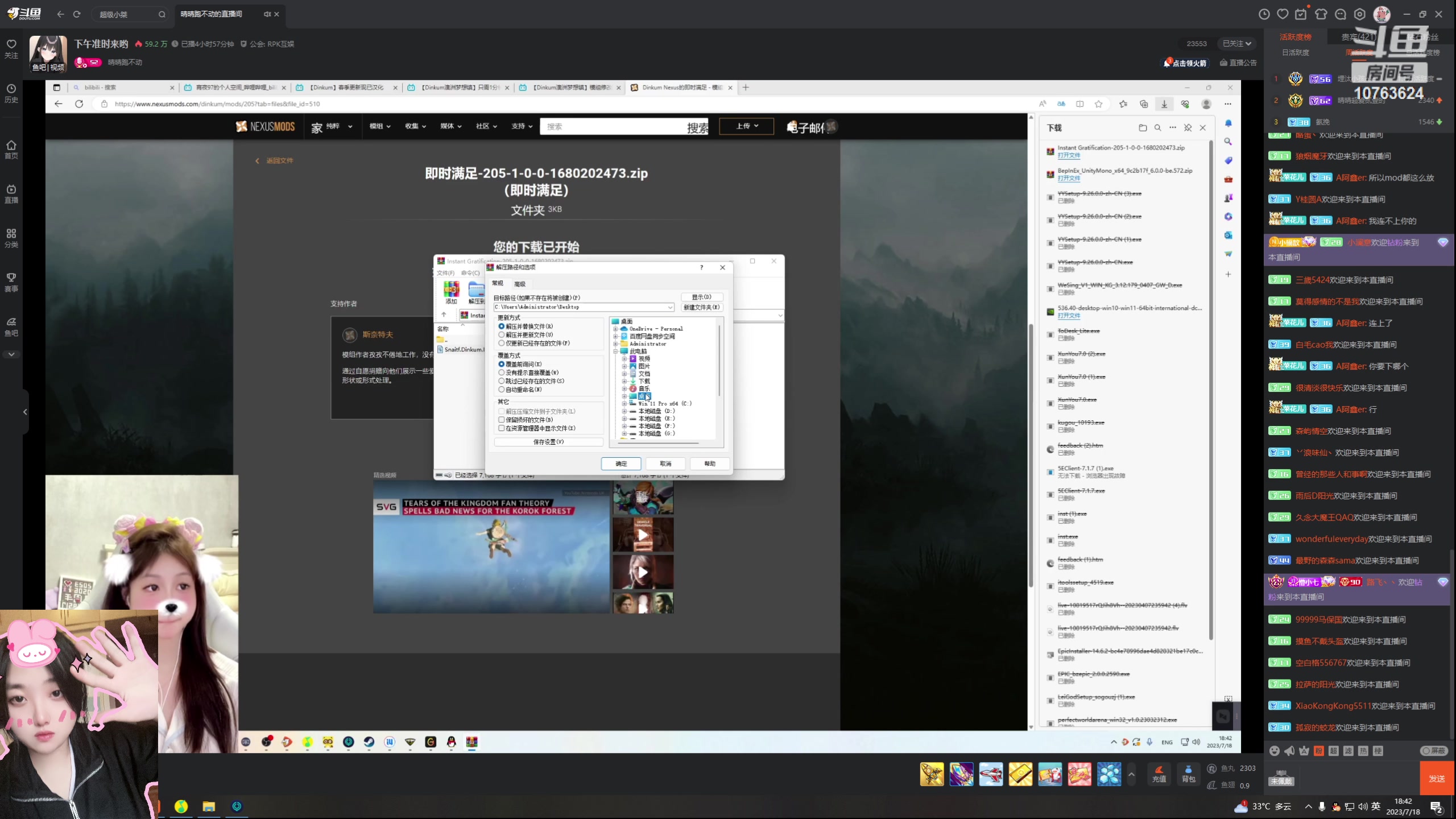Click 返回文件 link on NexusMods page

click(279, 161)
